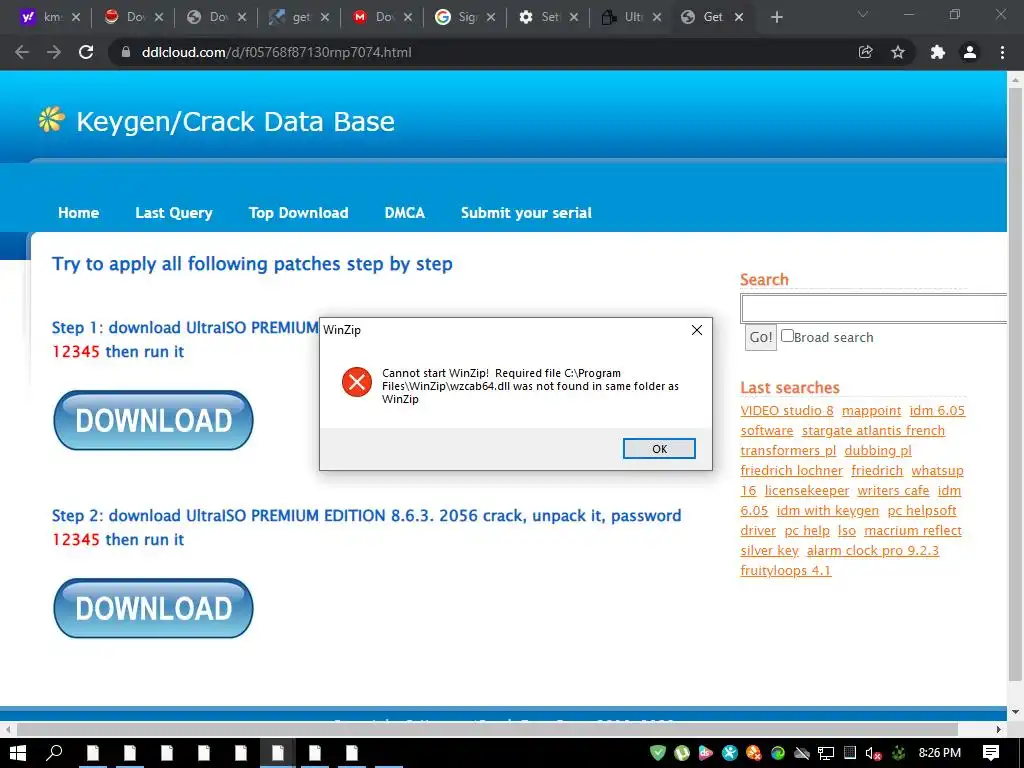
Task: Click the horizontal scrollbar right arrow
Action: tap(999, 729)
